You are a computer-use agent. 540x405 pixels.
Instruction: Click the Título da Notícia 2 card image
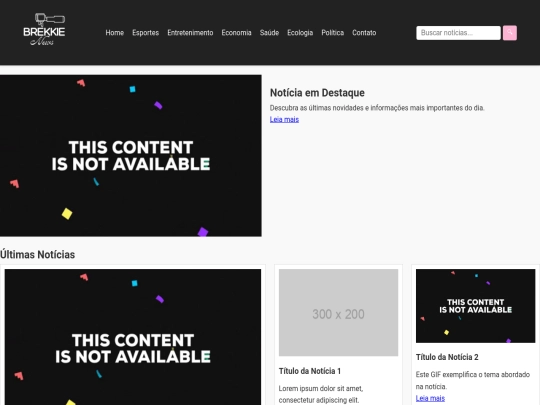pos(475,306)
